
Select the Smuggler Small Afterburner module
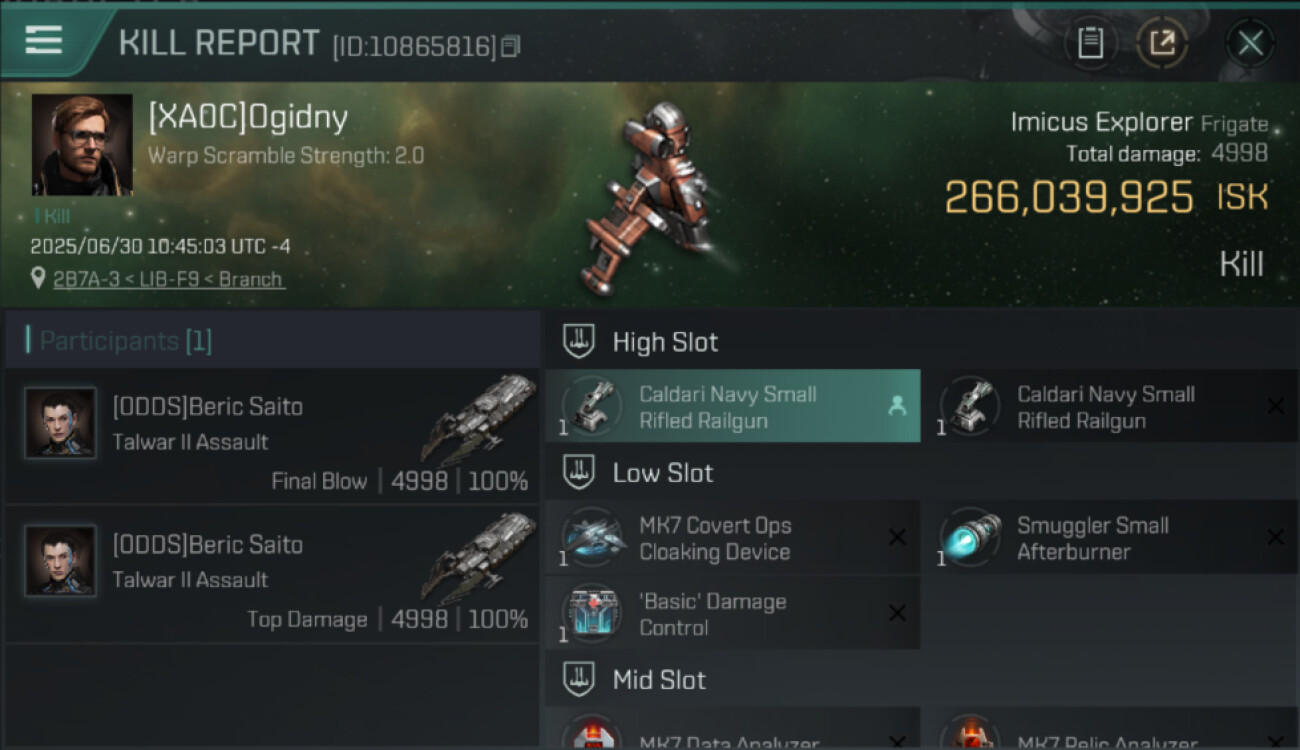tap(1111, 538)
